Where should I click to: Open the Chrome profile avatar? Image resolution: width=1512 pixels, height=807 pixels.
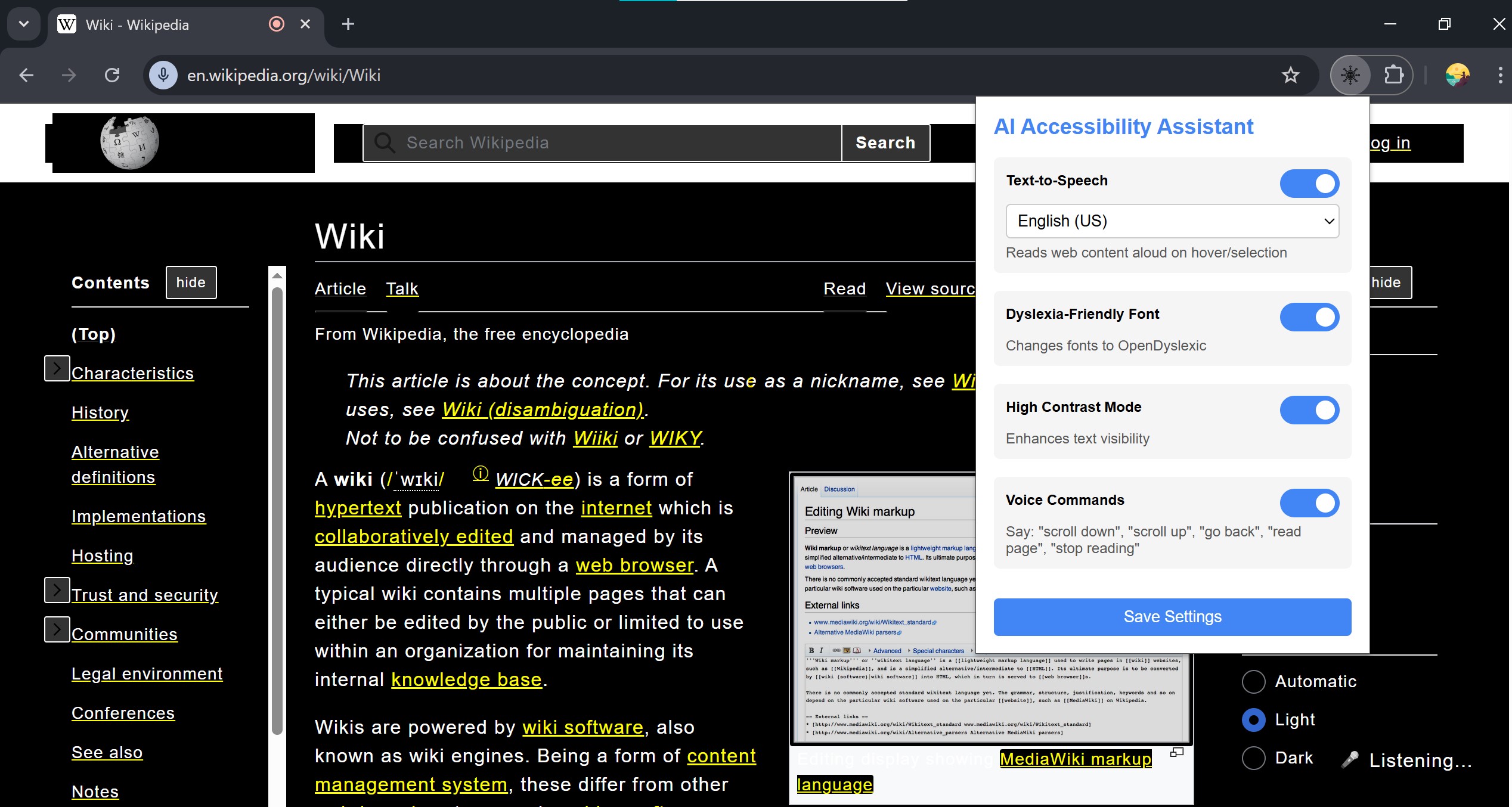pyautogui.click(x=1457, y=76)
